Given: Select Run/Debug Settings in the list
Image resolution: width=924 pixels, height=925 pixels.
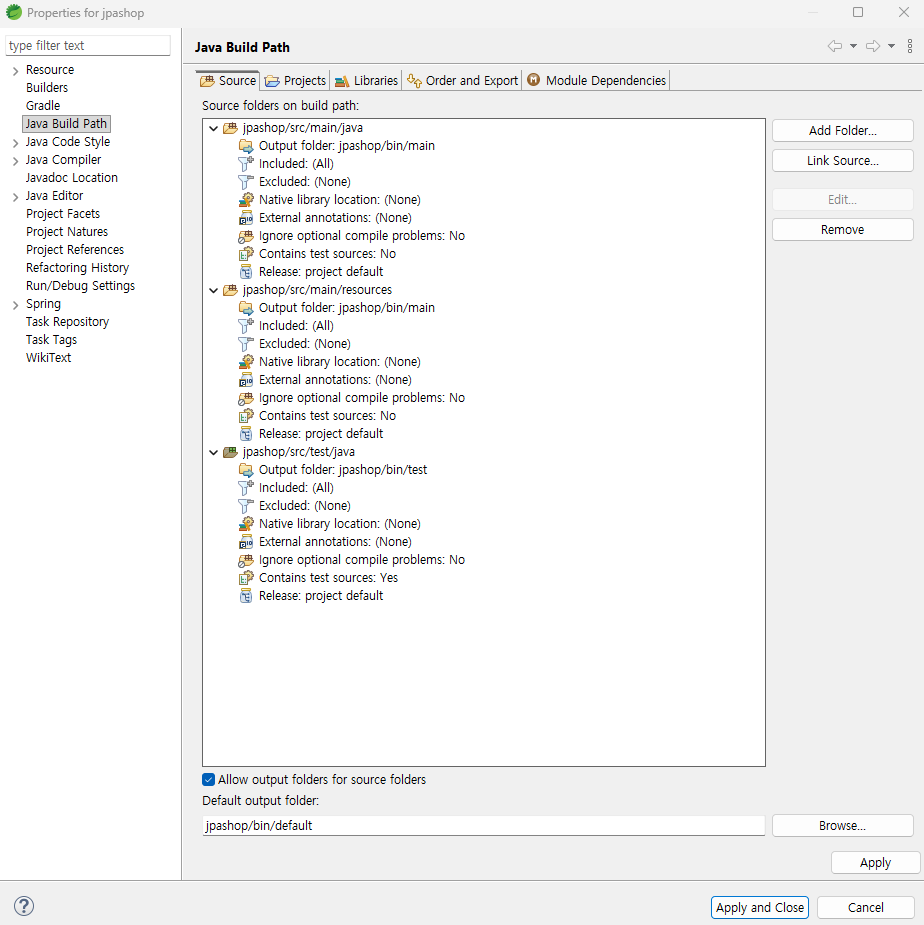Looking at the screenshot, I should (x=80, y=286).
